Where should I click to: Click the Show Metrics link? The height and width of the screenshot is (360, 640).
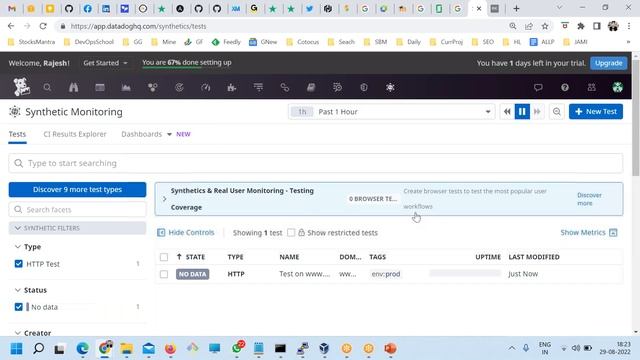pyautogui.click(x=589, y=233)
